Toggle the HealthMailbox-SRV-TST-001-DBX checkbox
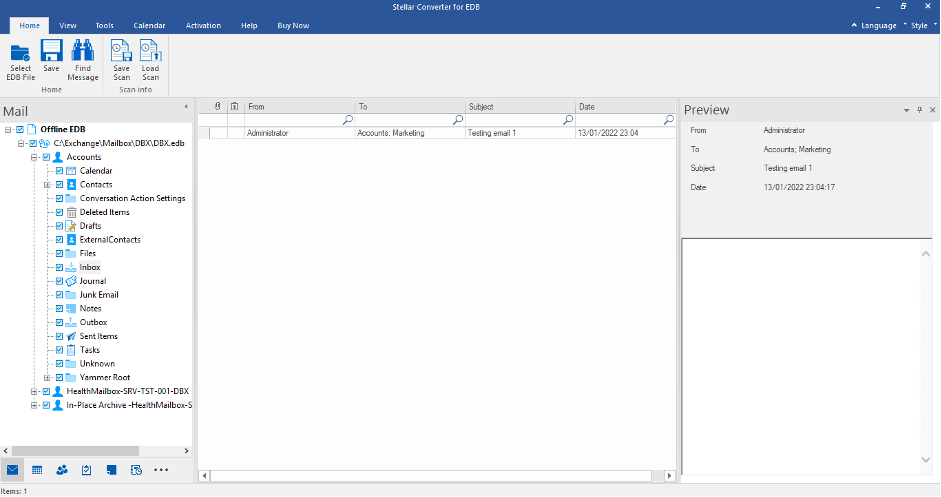Viewport: 941px width, 497px height. 46,391
